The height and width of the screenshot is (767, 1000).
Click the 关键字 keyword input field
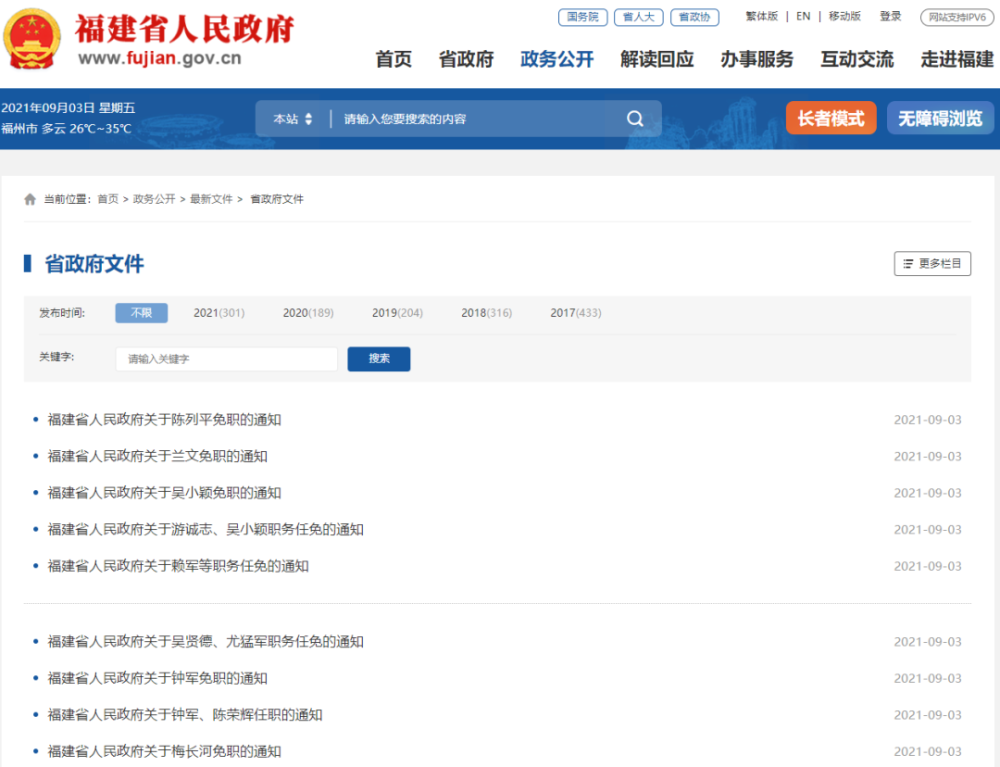pyautogui.click(x=226, y=359)
